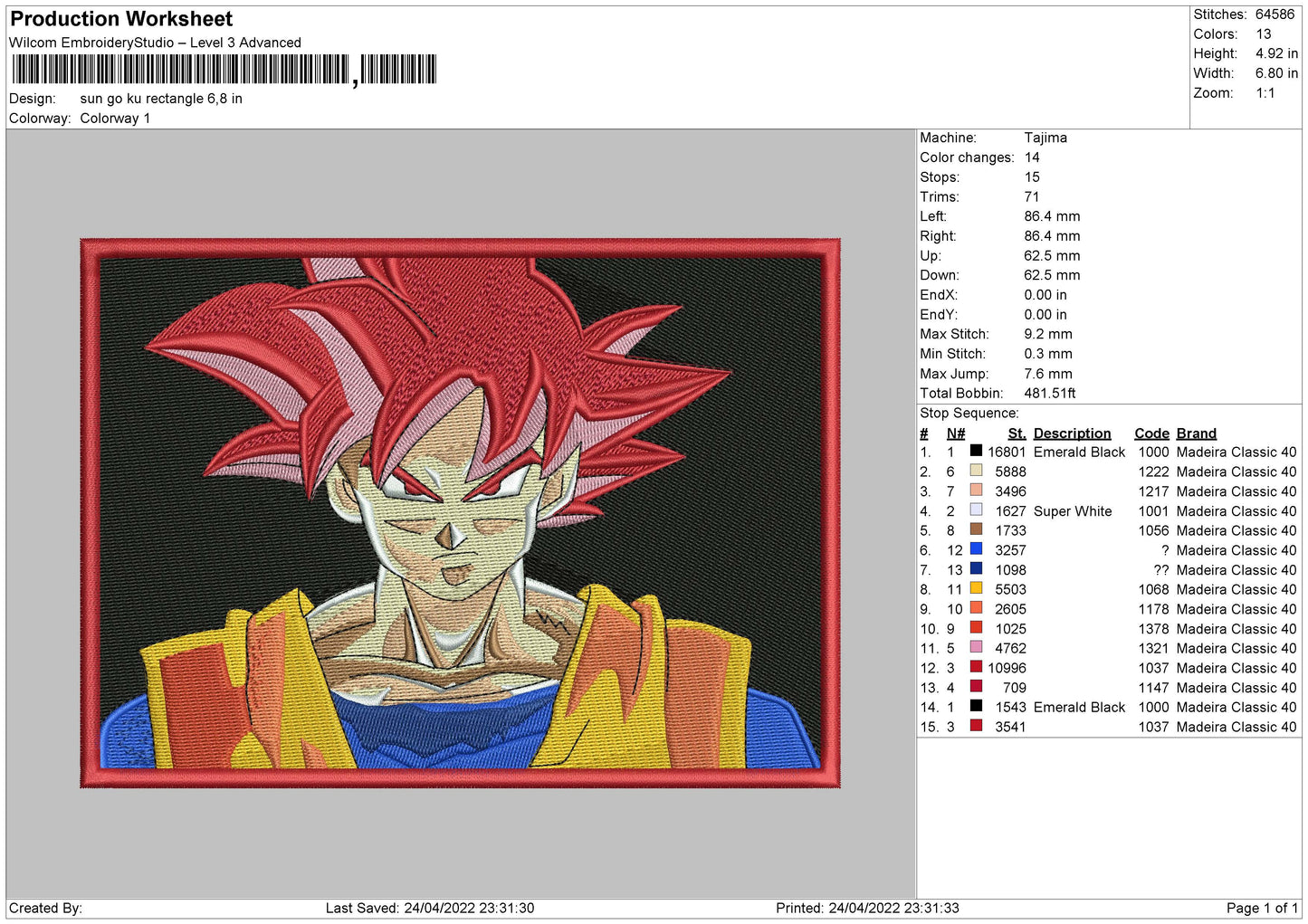Click the Up value 62.5 mm
The image size is (1308, 924).
[1052, 256]
